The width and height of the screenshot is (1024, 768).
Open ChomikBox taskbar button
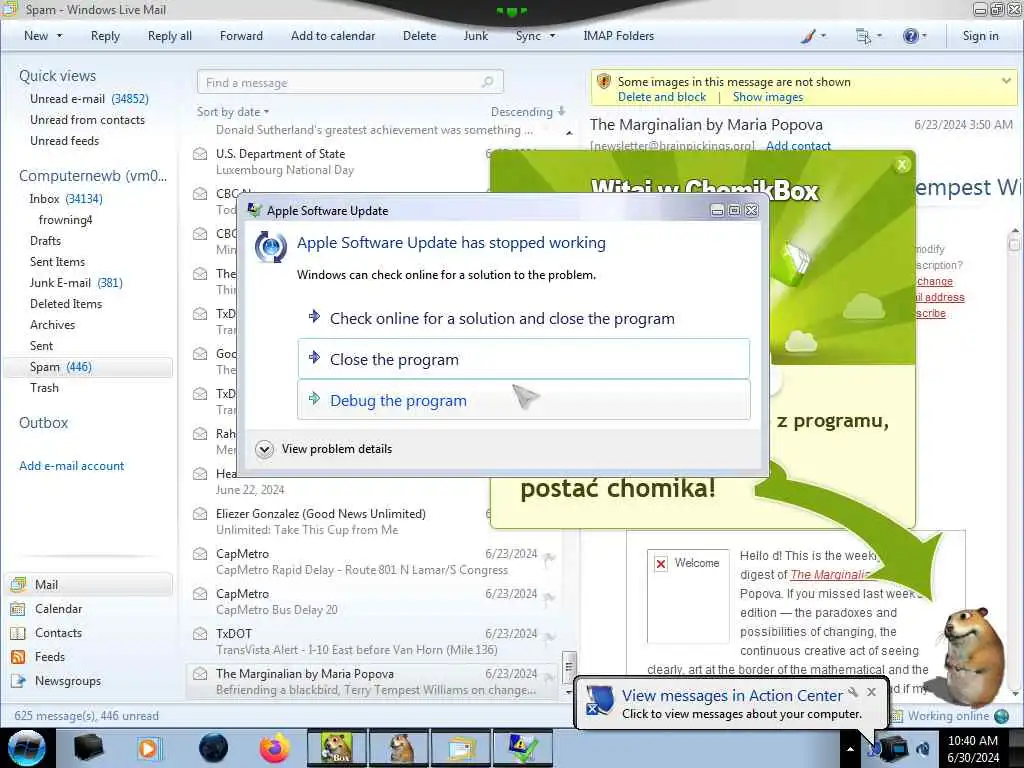click(x=338, y=748)
